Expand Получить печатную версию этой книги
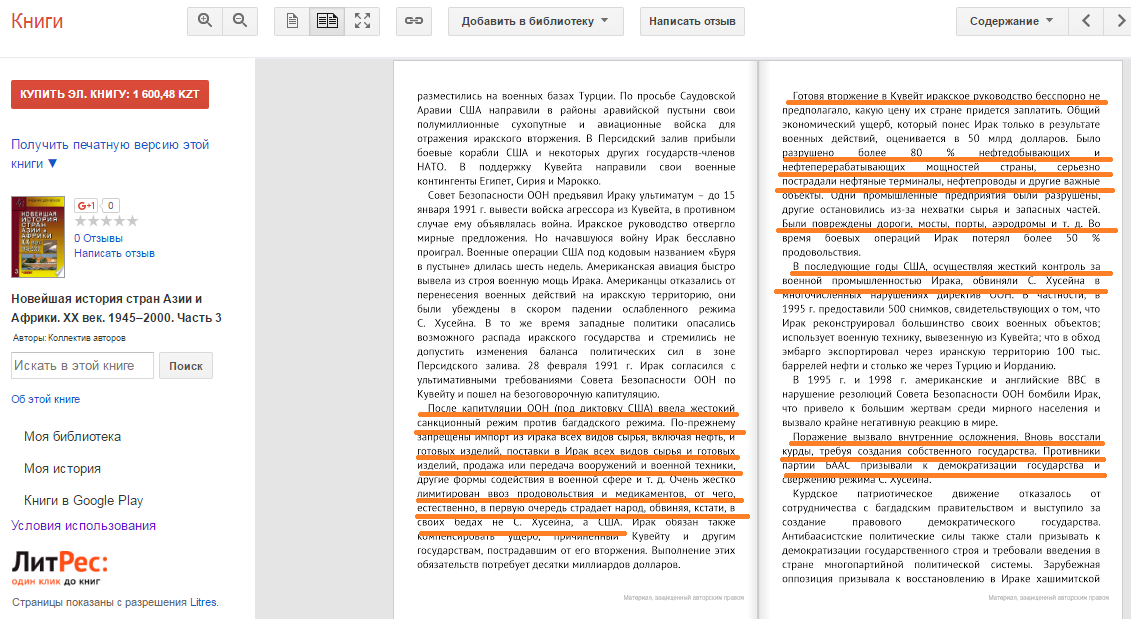The height and width of the screenshot is (619, 1131). pyautogui.click(x=110, y=154)
